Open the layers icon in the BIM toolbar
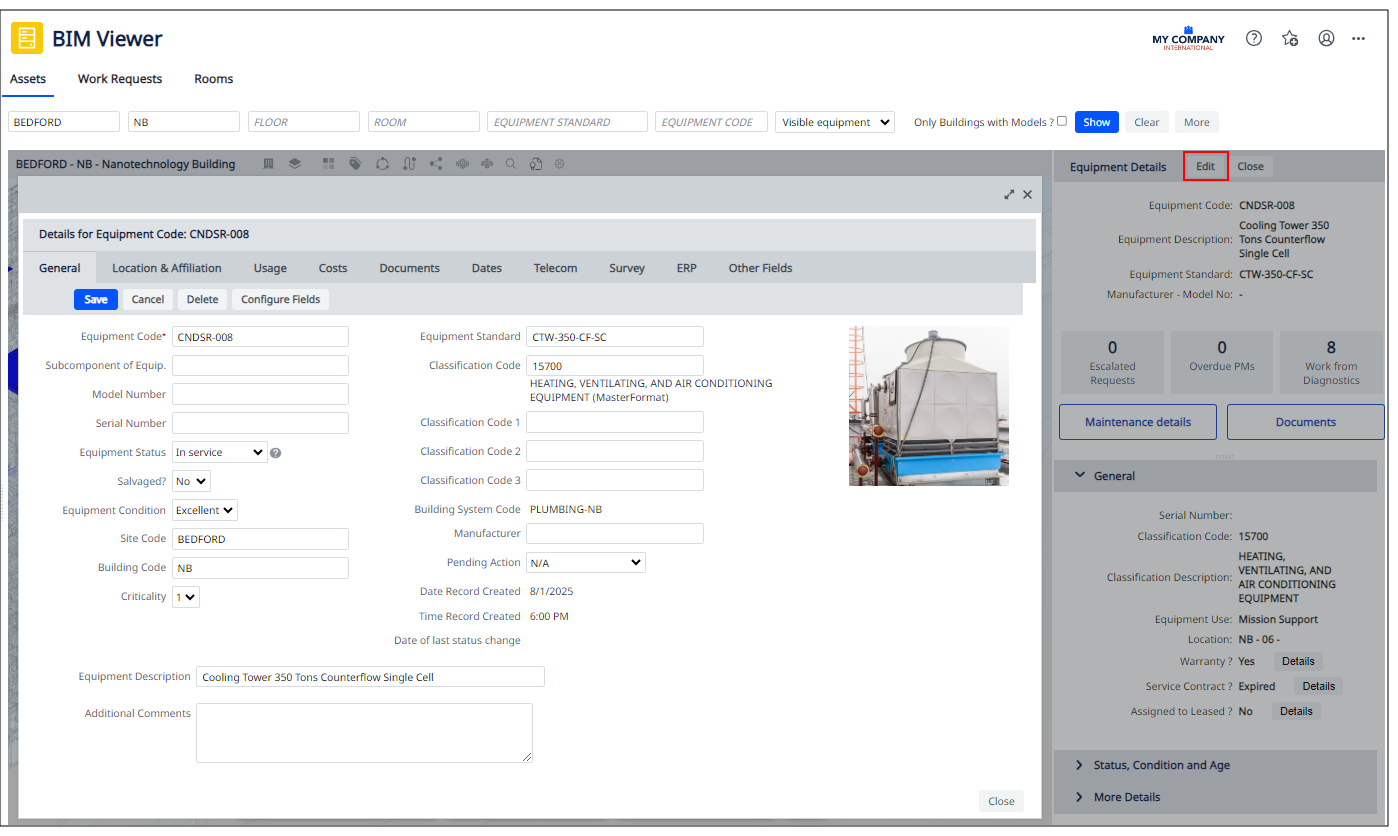 [295, 163]
